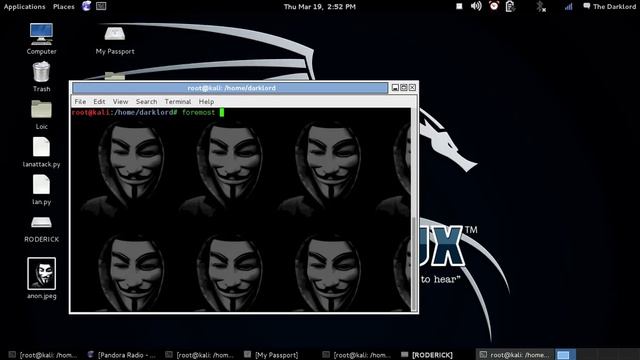Screen dimensions: 640x360
Task: Select active root@kali: /home taskbar entry
Action: tap(515, 355)
